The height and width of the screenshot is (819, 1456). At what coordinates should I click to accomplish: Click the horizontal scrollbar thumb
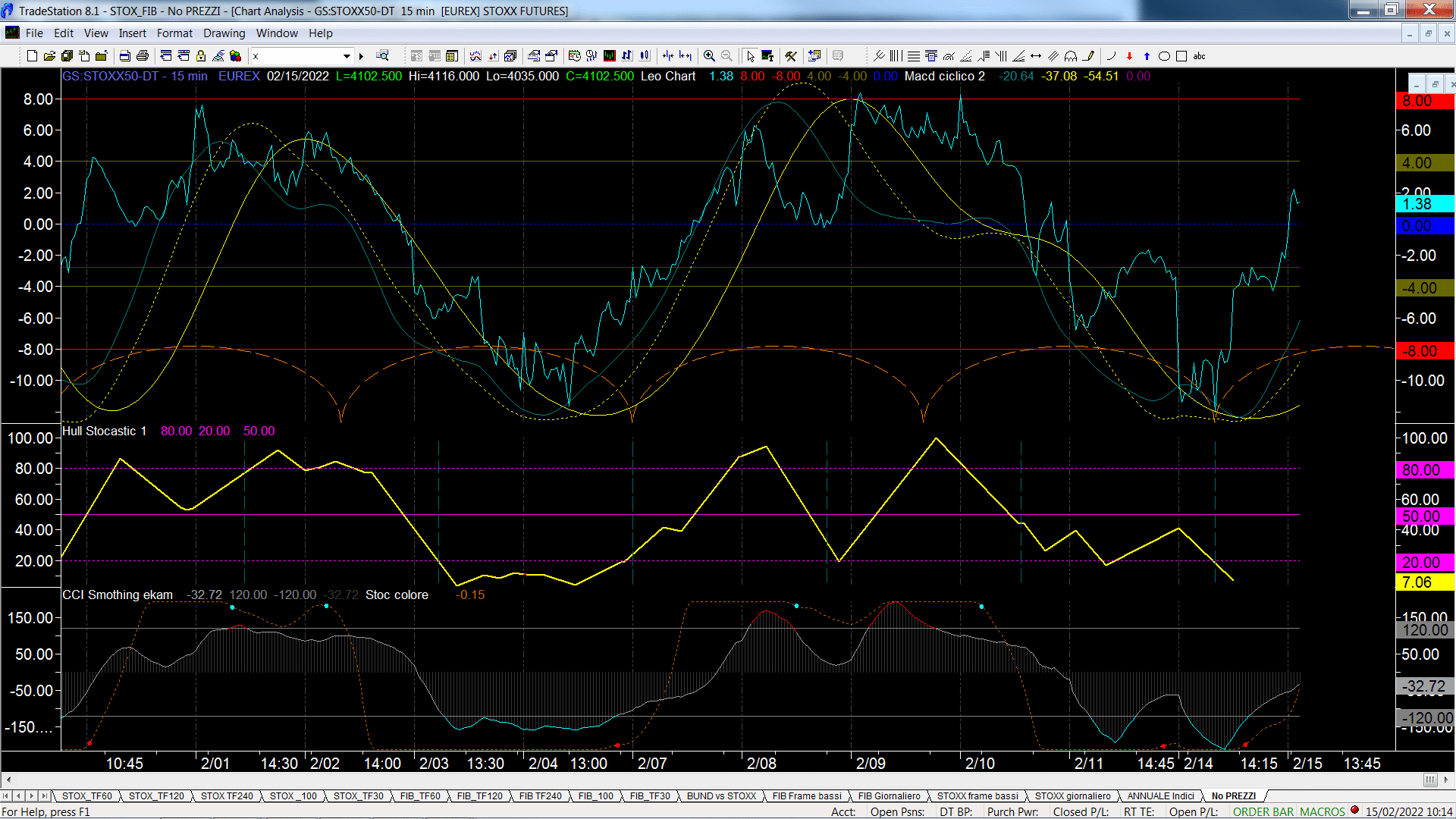pos(1430,780)
